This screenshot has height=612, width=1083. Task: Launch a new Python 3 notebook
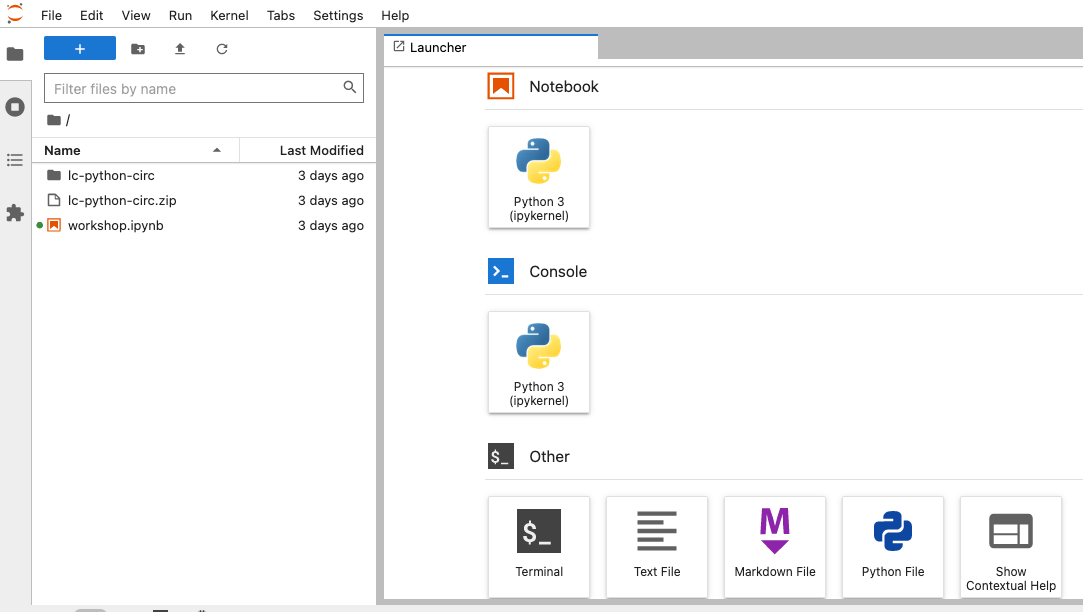(x=538, y=177)
